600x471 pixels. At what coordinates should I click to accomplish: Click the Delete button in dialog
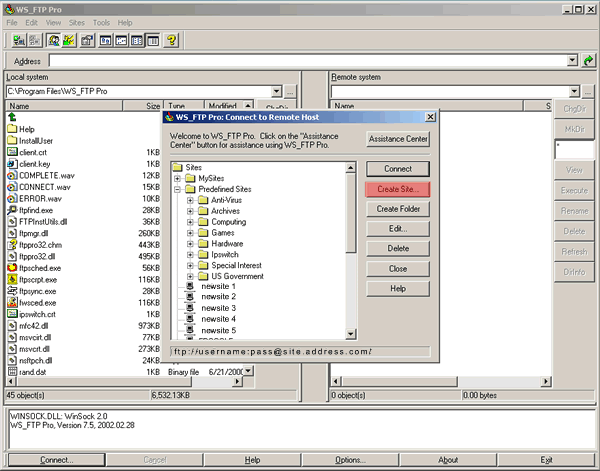[x=398, y=249]
